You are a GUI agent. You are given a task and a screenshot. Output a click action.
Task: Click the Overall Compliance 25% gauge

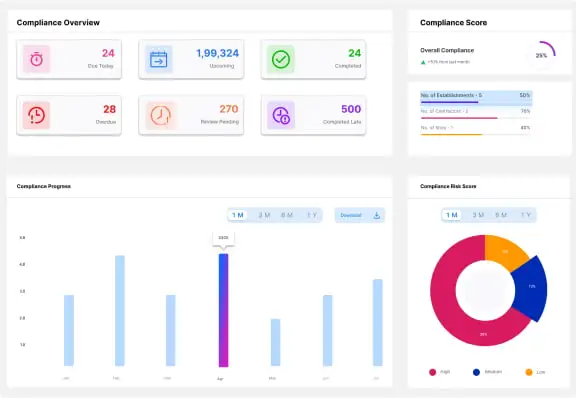click(x=541, y=55)
